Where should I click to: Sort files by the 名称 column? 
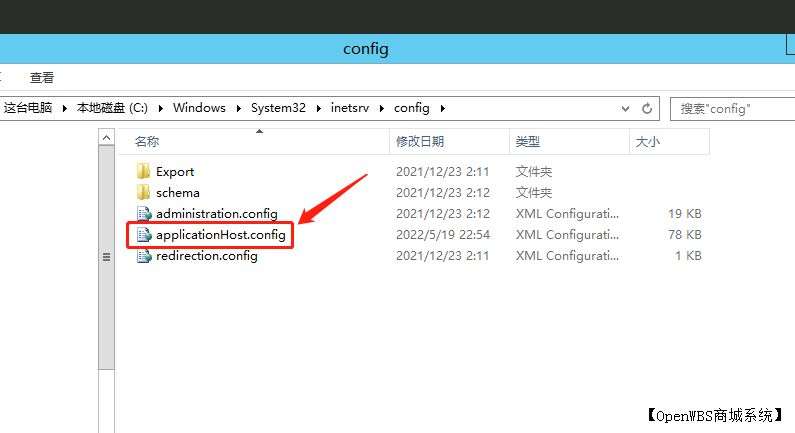(147, 142)
